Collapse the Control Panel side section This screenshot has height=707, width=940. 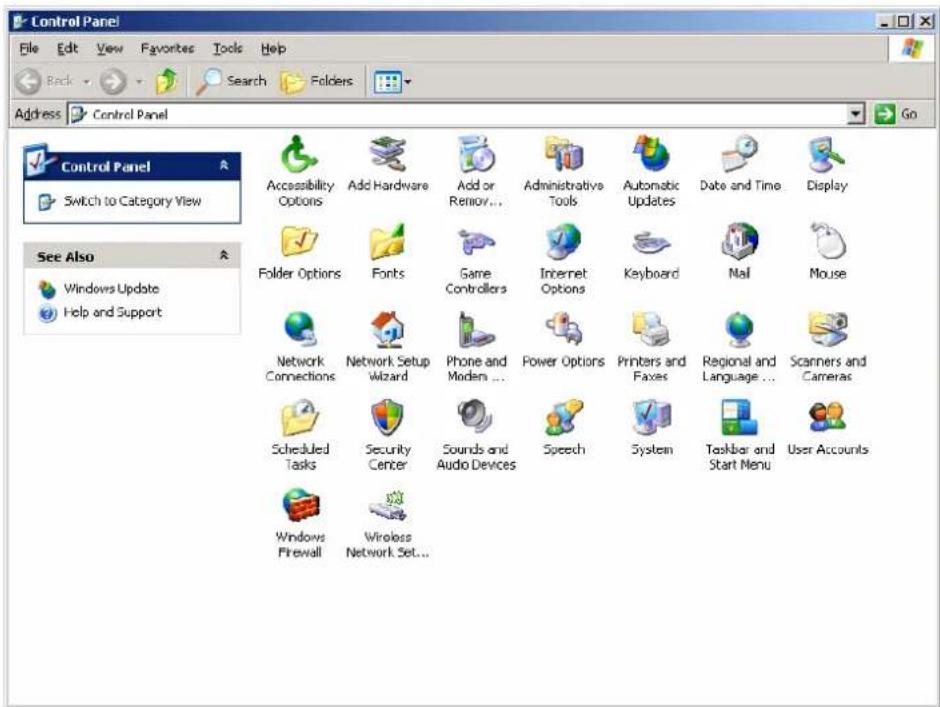point(224,165)
